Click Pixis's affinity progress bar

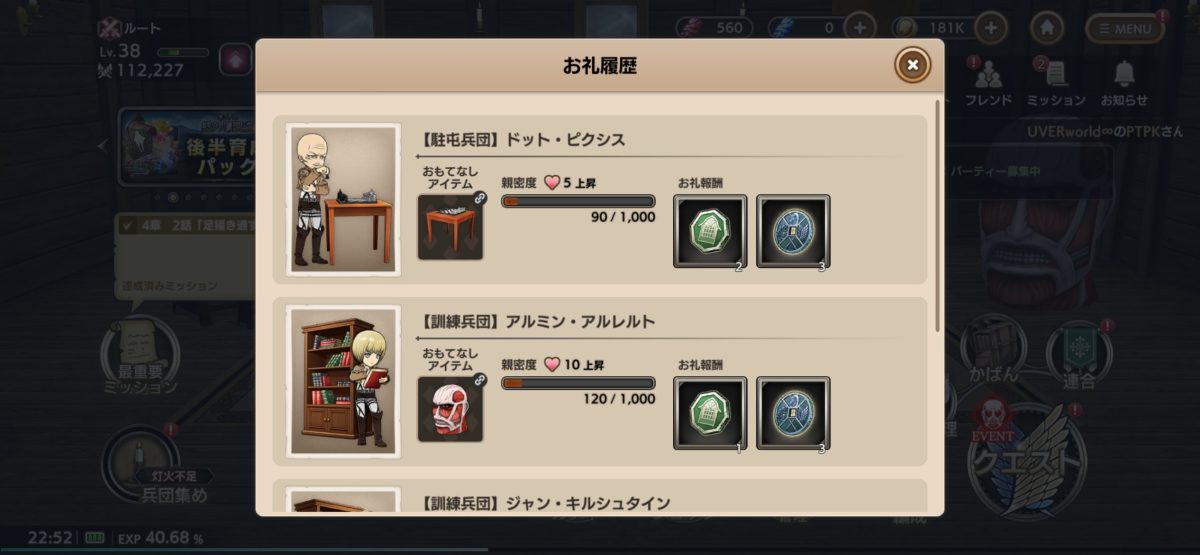[x=578, y=201]
